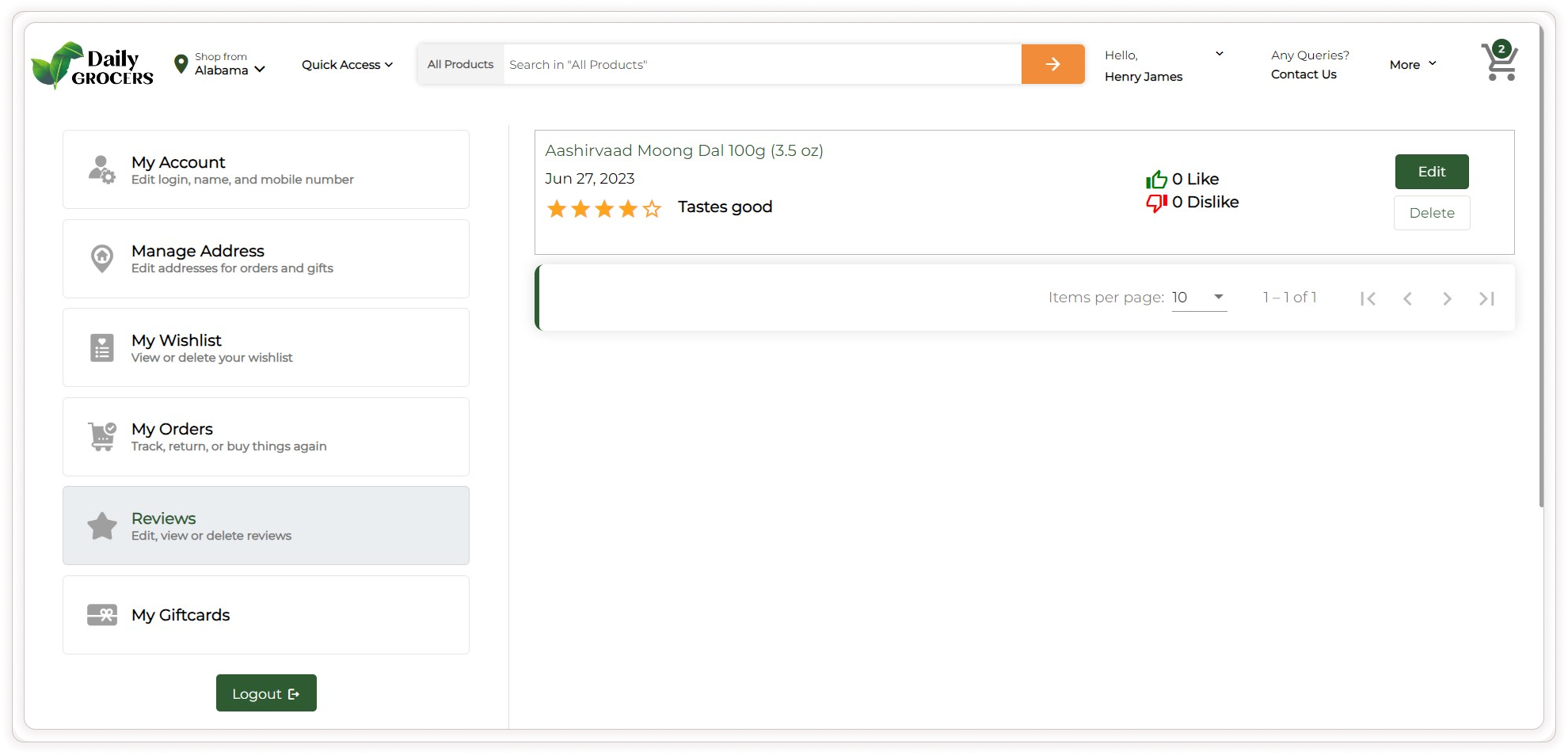Expand the Shop from Alabama location dropdown
1568x755 pixels.
pos(221,65)
